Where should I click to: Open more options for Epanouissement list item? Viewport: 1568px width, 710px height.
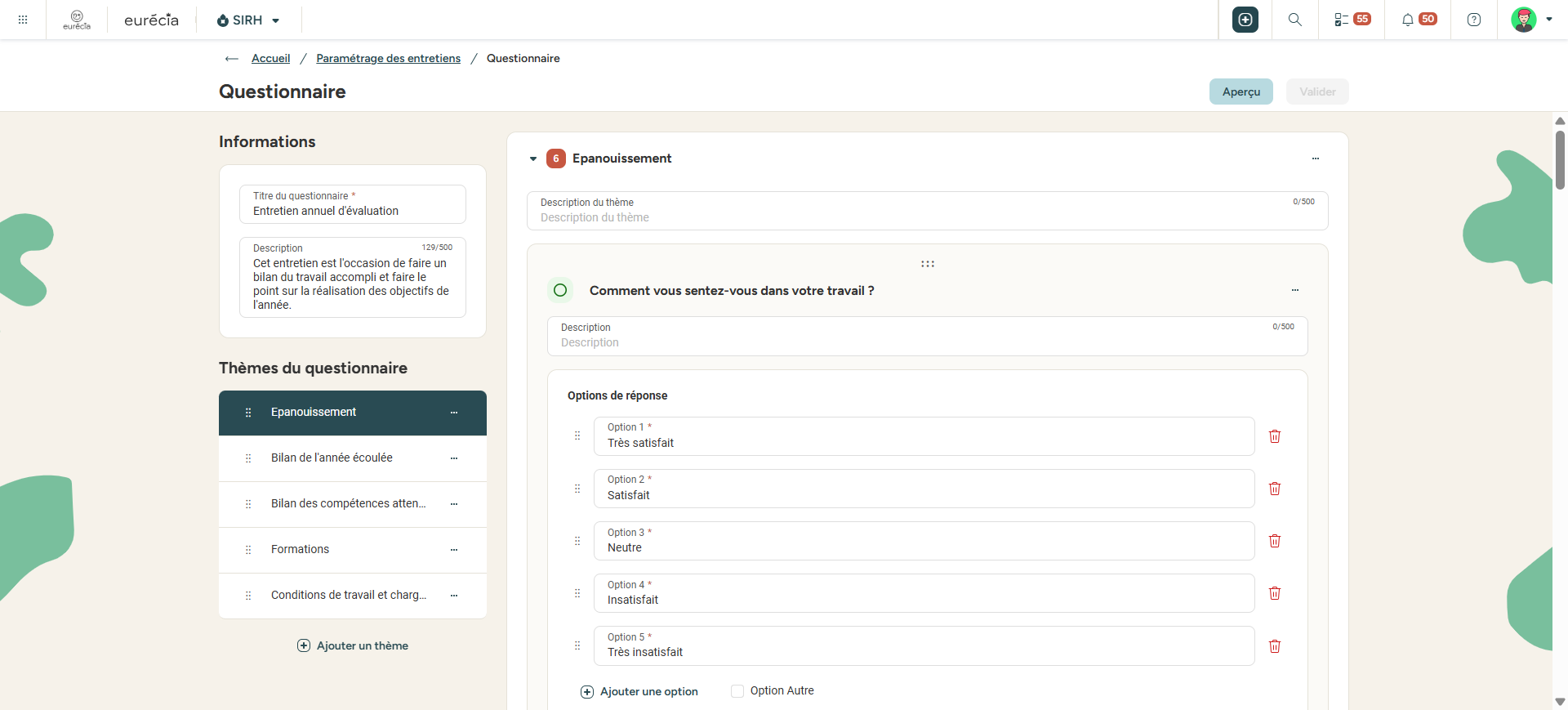pos(454,413)
